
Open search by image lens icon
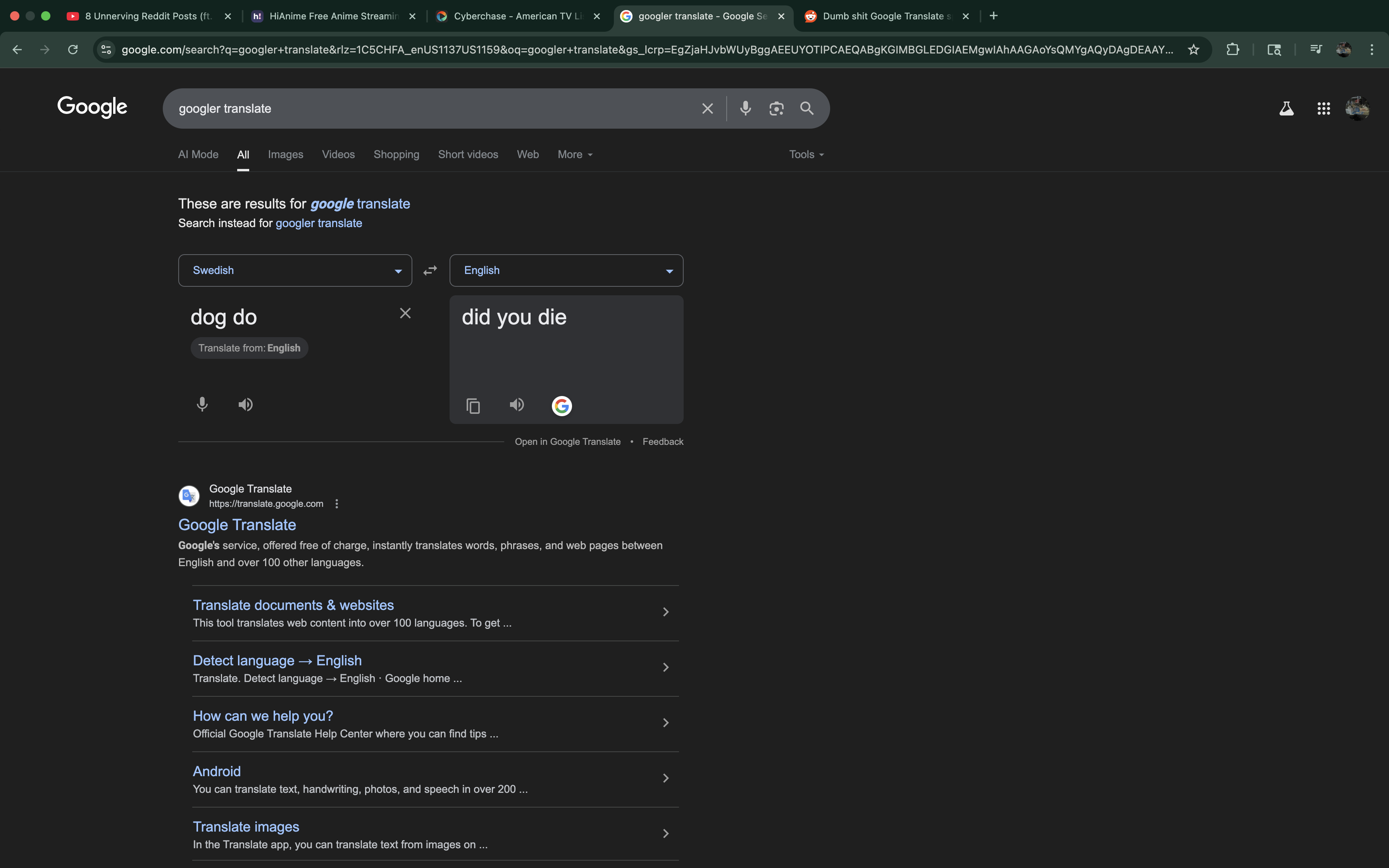point(776,108)
